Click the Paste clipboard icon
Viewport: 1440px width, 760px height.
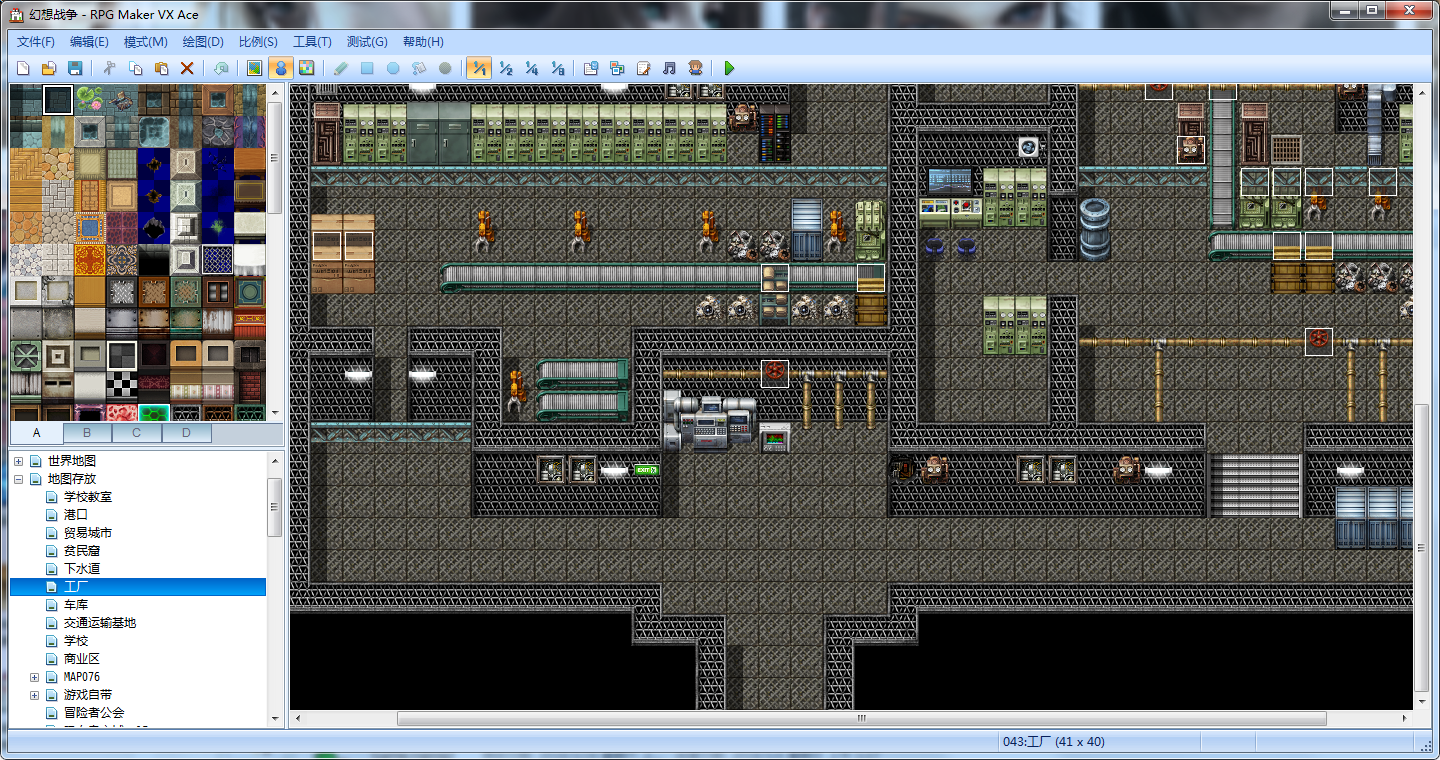coord(161,68)
